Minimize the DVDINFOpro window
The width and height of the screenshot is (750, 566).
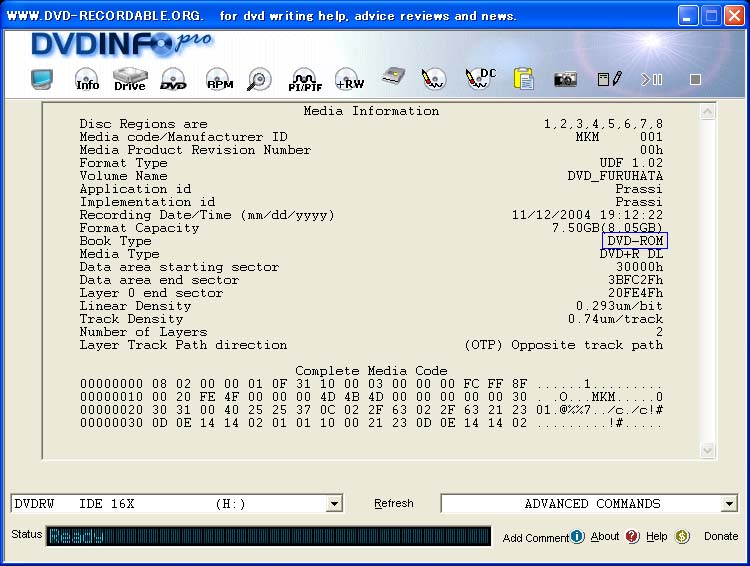(x=687, y=16)
